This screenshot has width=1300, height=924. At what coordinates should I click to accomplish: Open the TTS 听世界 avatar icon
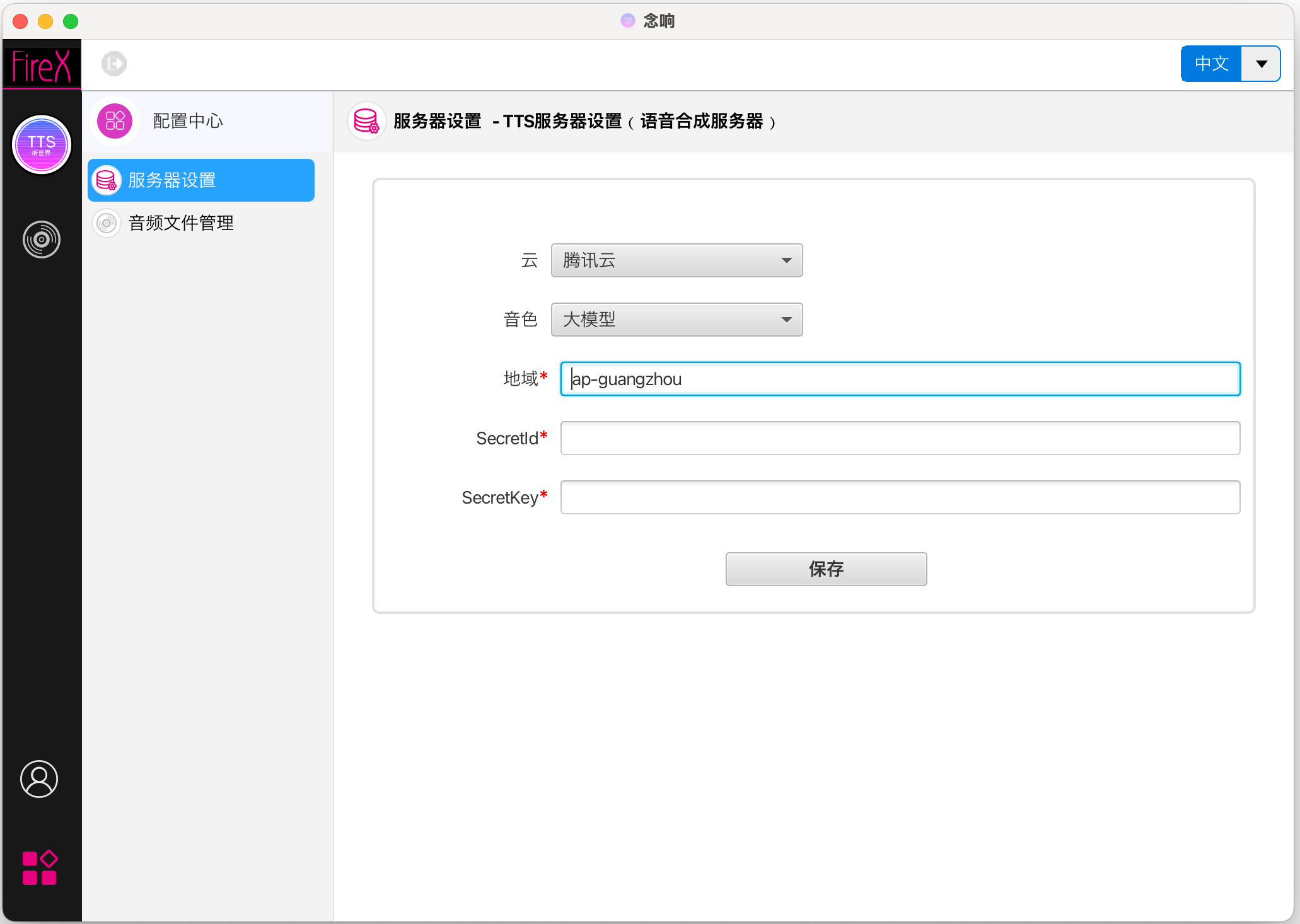click(x=41, y=144)
